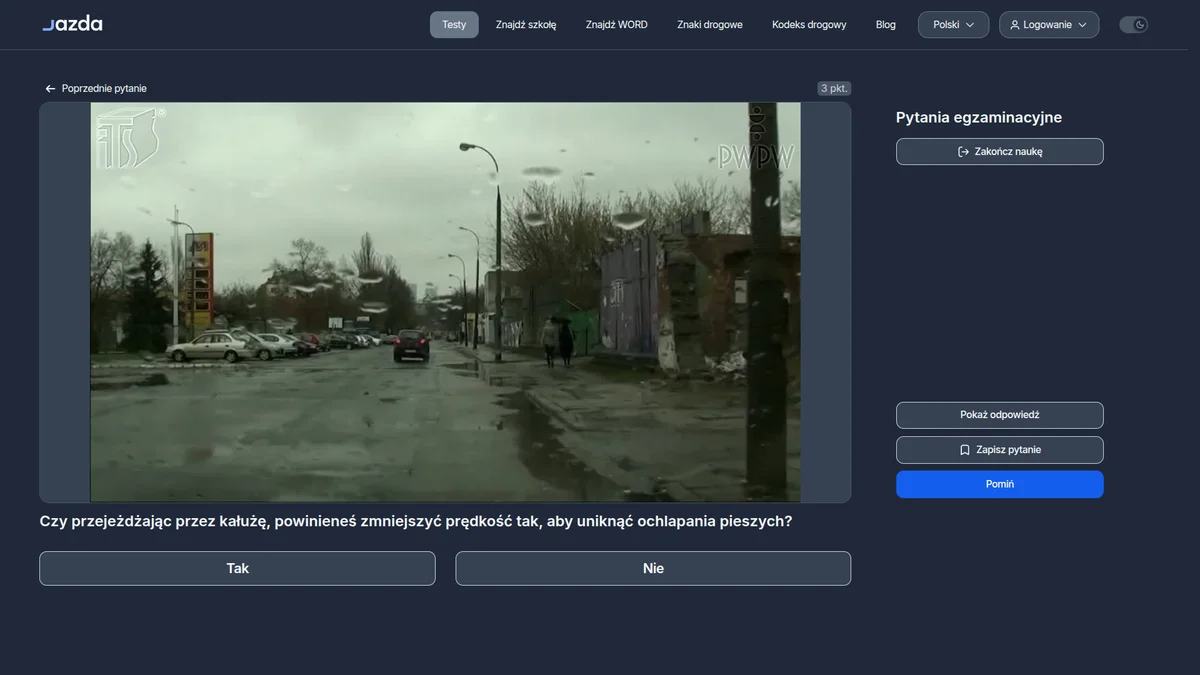Answer Nie to the question
Screen dimensions: 1200x675
(x=653, y=568)
